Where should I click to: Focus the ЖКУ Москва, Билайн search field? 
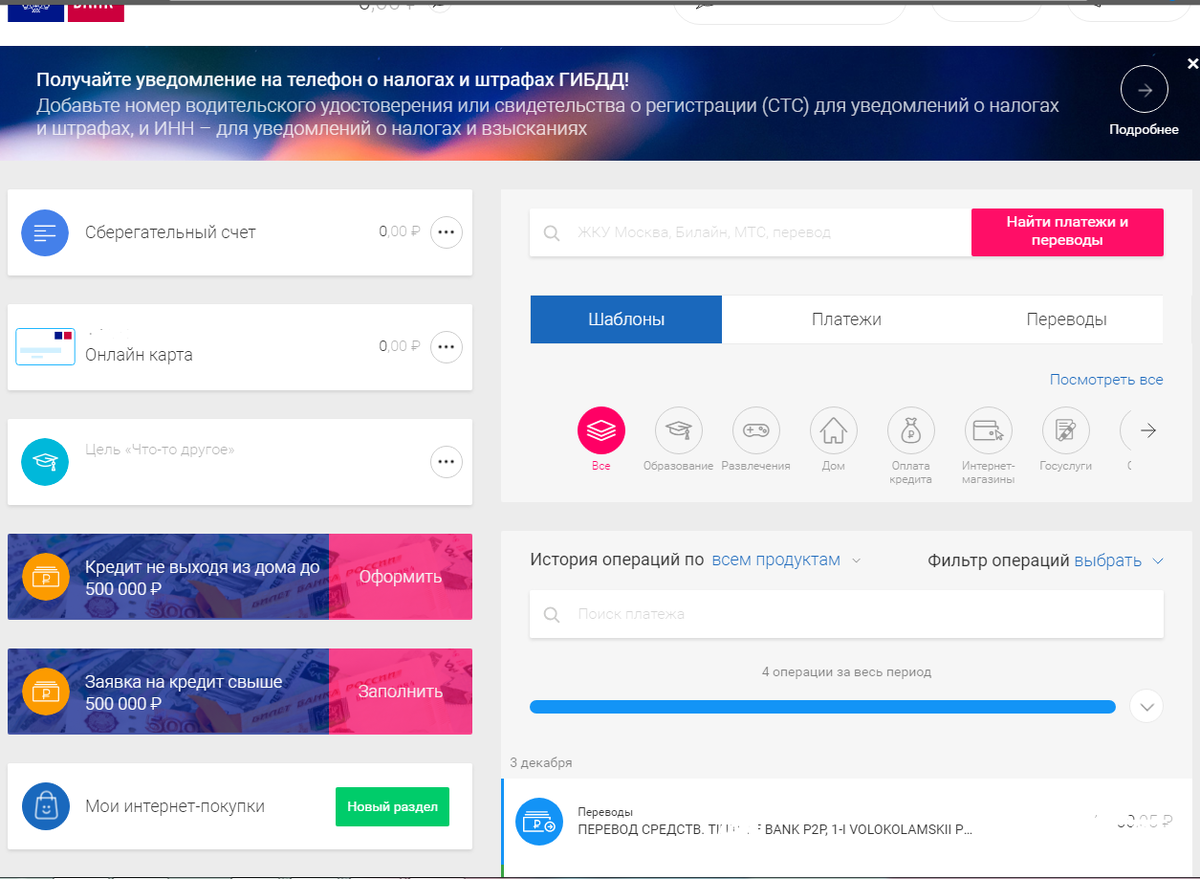pyautogui.click(x=750, y=232)
